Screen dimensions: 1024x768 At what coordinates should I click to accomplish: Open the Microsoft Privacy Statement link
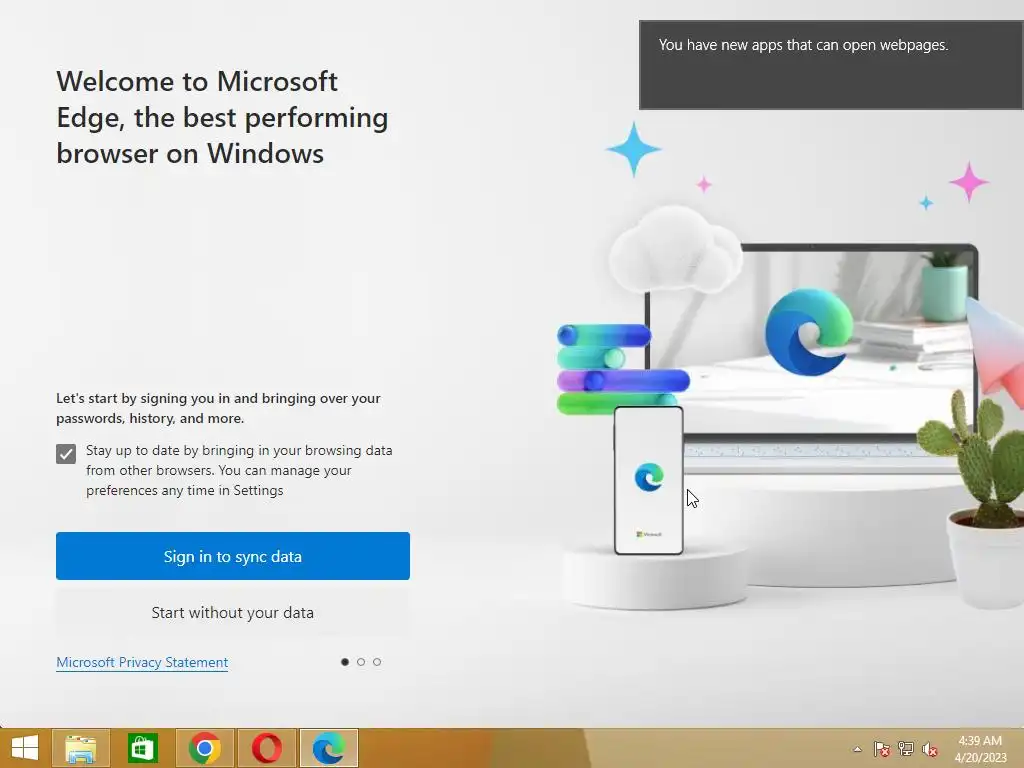[142, 662]
